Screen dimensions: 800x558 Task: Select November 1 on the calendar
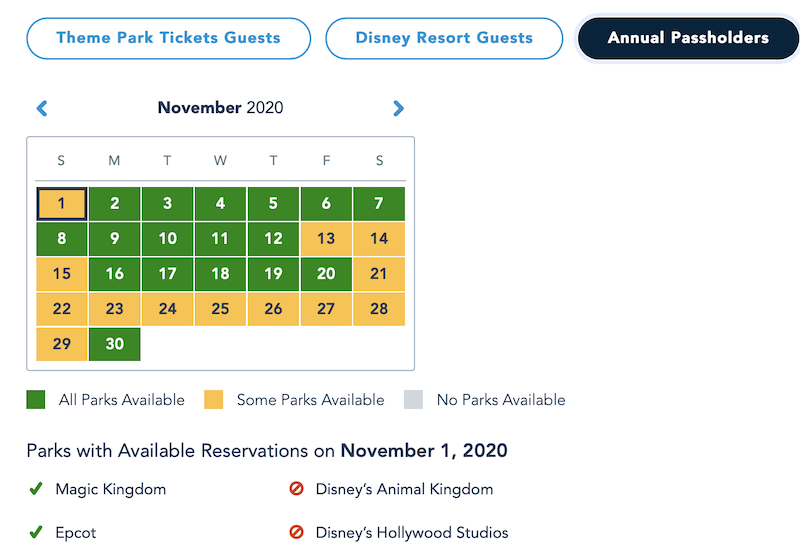click(62, 204)
